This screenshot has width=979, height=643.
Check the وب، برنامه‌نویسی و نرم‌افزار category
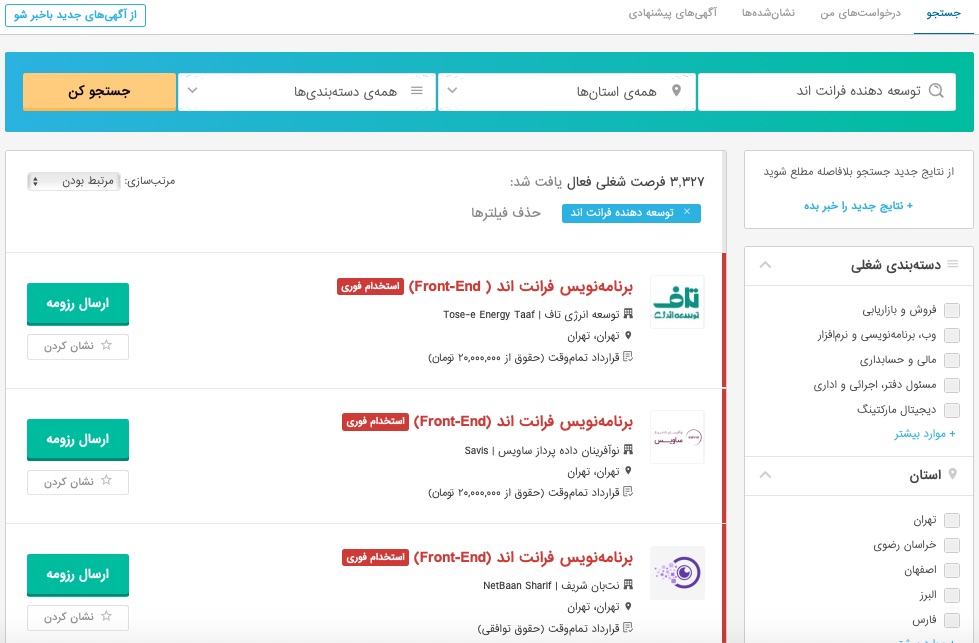point(952,335)
